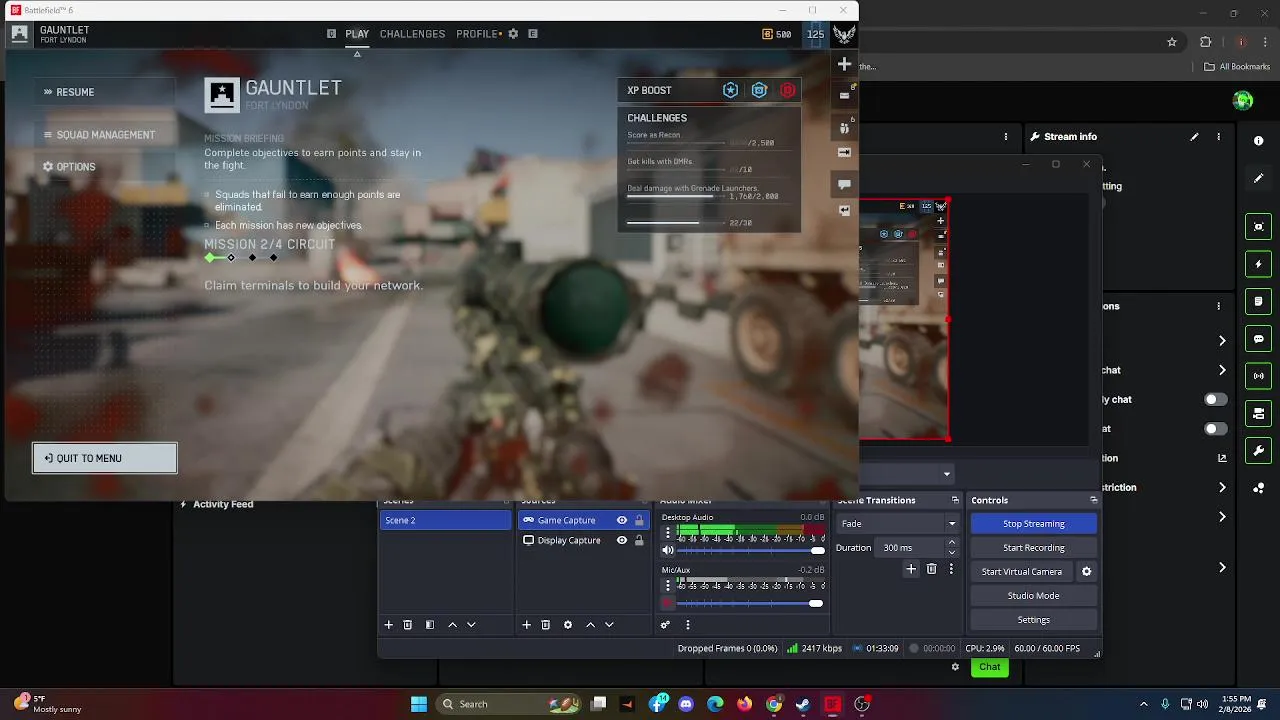
Task: Open chat bubble icon in Battlefield sidebar
Action: [x=844, y=184]
